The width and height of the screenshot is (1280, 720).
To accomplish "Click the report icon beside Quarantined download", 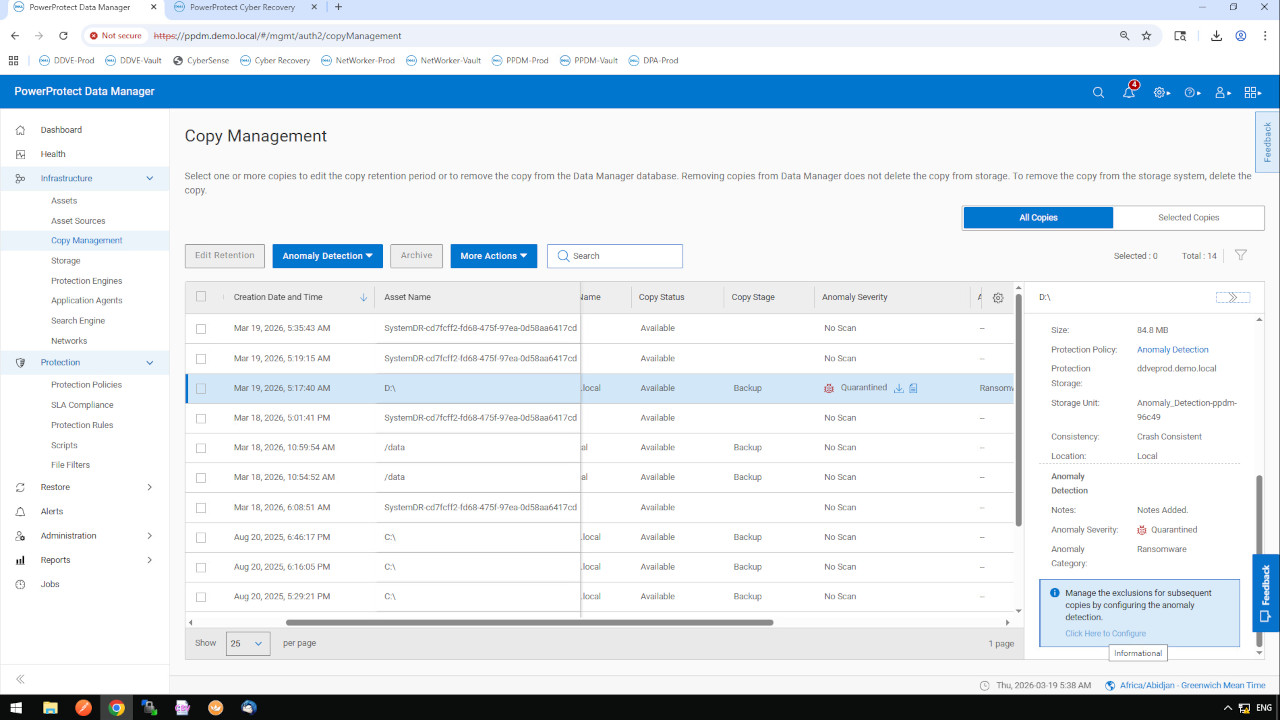I will (913, 388).
